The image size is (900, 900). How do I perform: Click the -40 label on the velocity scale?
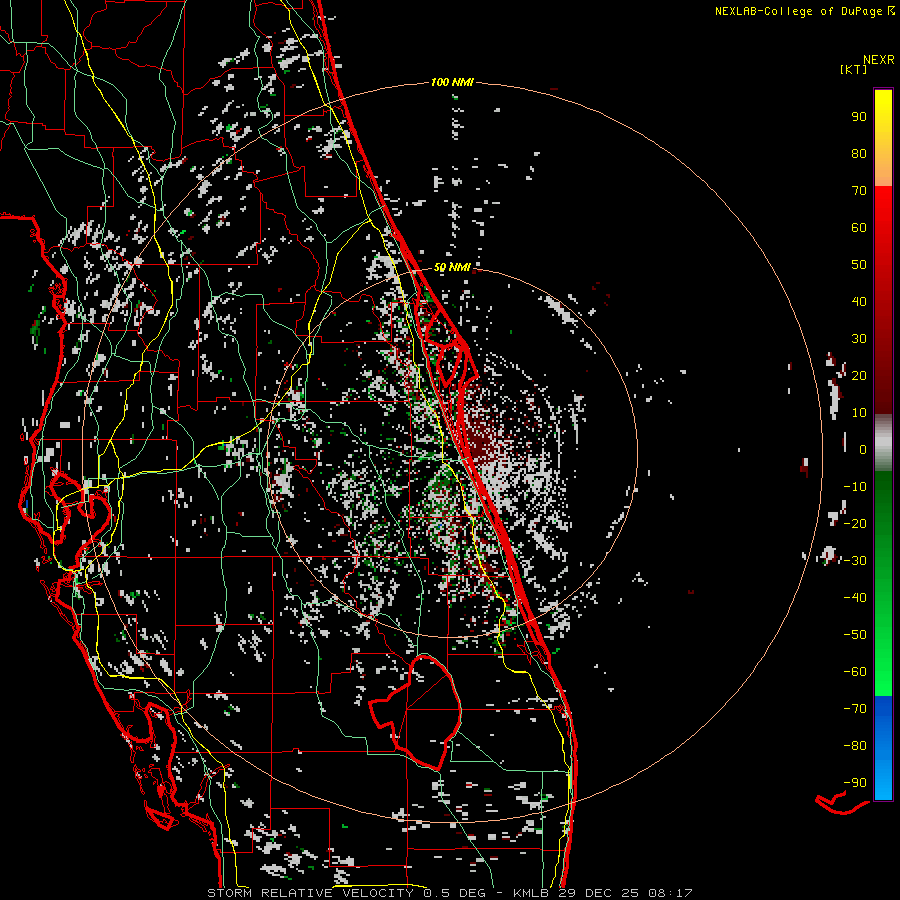pos(854,597)
